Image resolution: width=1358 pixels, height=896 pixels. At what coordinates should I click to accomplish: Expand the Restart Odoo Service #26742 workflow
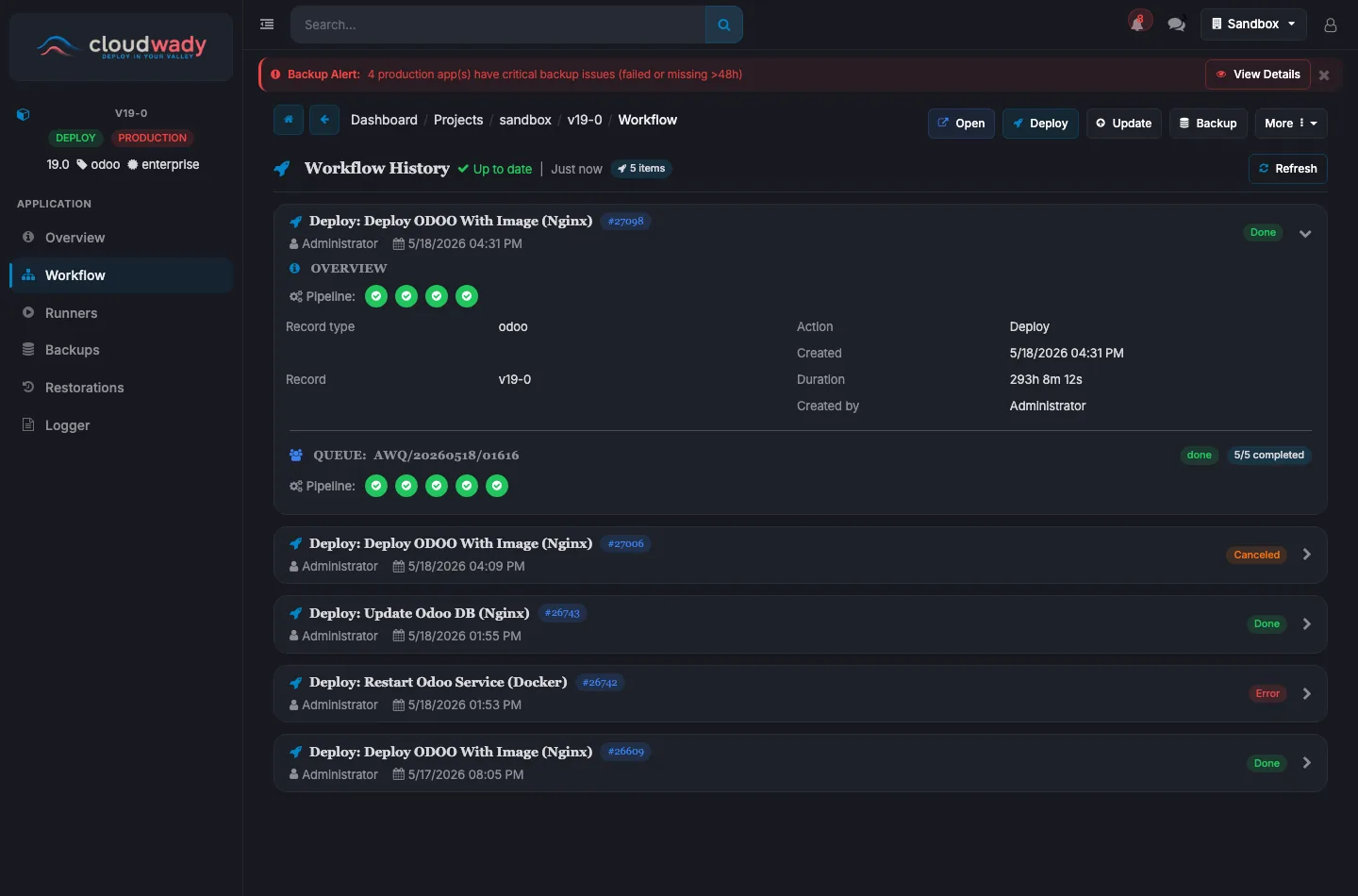1307,694
